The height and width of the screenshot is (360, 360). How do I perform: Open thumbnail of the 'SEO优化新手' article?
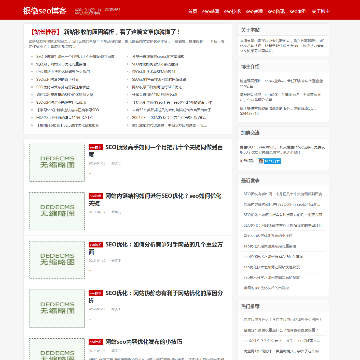click(57, 163)
